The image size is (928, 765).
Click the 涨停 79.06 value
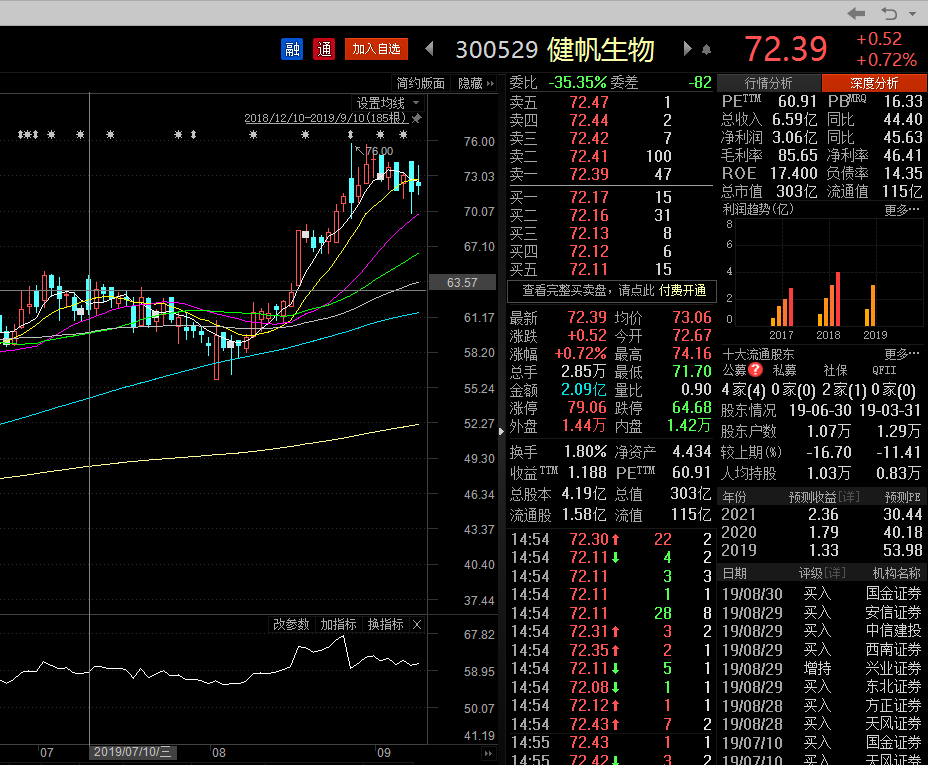point(587,408)
